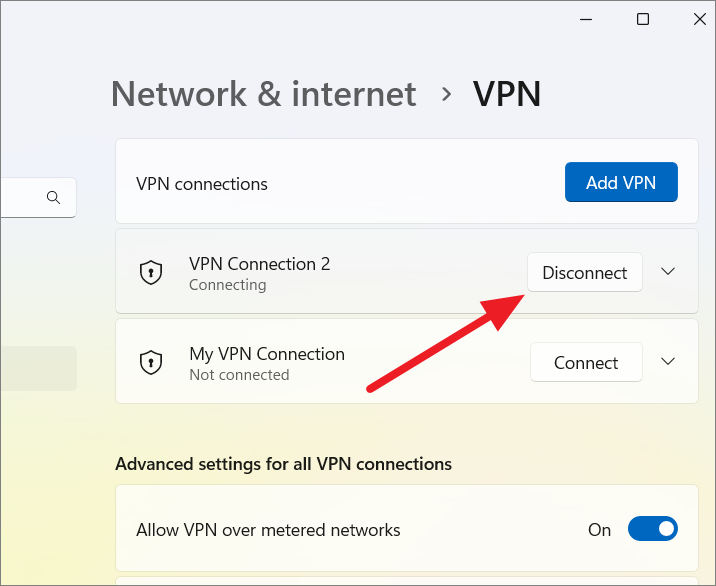Click the search magnifier icon
Image resolution: width=716 pixels, height=586 pixels.
point(54,198)
